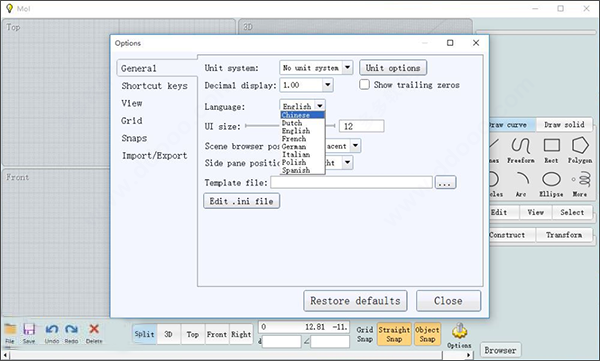The width and height of the screenshot is (600, 361).
Task: Select the Ellipse tool
Action: [x=551, y=179]
